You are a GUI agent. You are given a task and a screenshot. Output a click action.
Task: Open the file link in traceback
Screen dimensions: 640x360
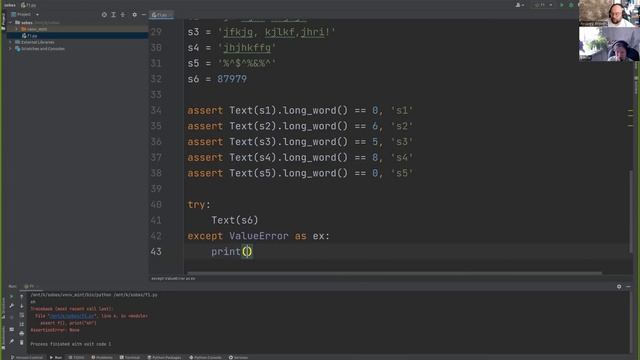pyautogui.click(x=72, y=316)
